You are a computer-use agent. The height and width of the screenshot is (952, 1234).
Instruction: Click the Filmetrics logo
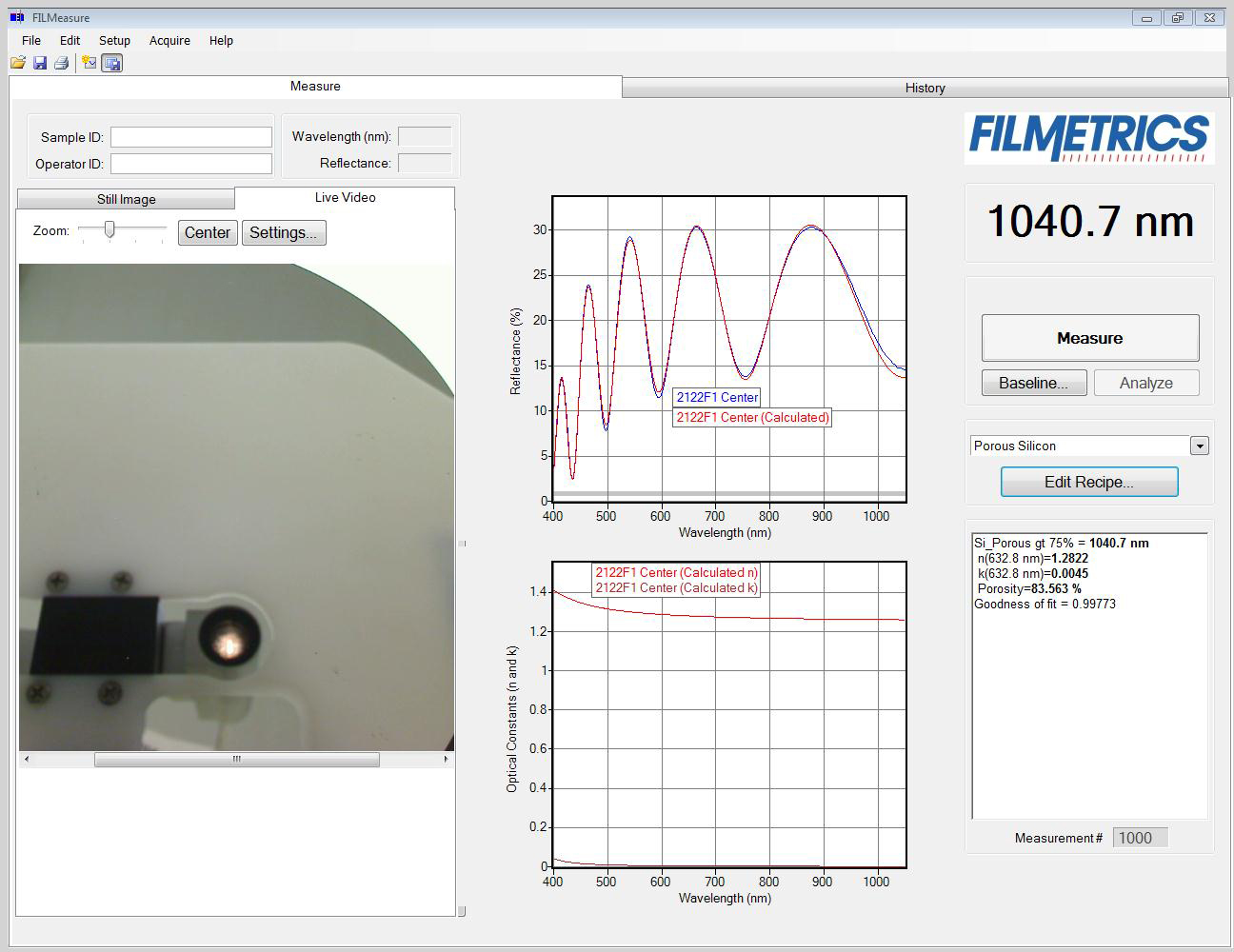[x=1089, y=138]
